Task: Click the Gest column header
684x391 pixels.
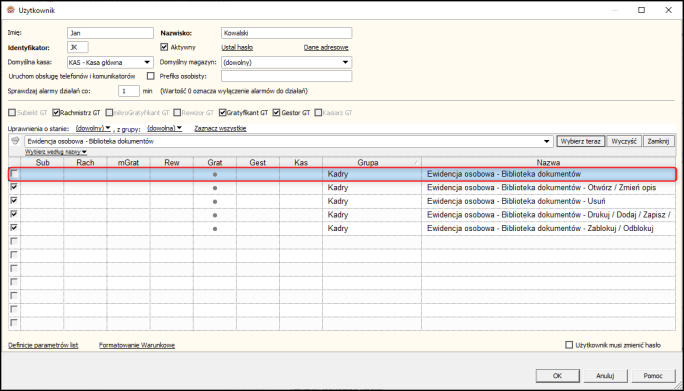Action: click(x=258, y=162)
